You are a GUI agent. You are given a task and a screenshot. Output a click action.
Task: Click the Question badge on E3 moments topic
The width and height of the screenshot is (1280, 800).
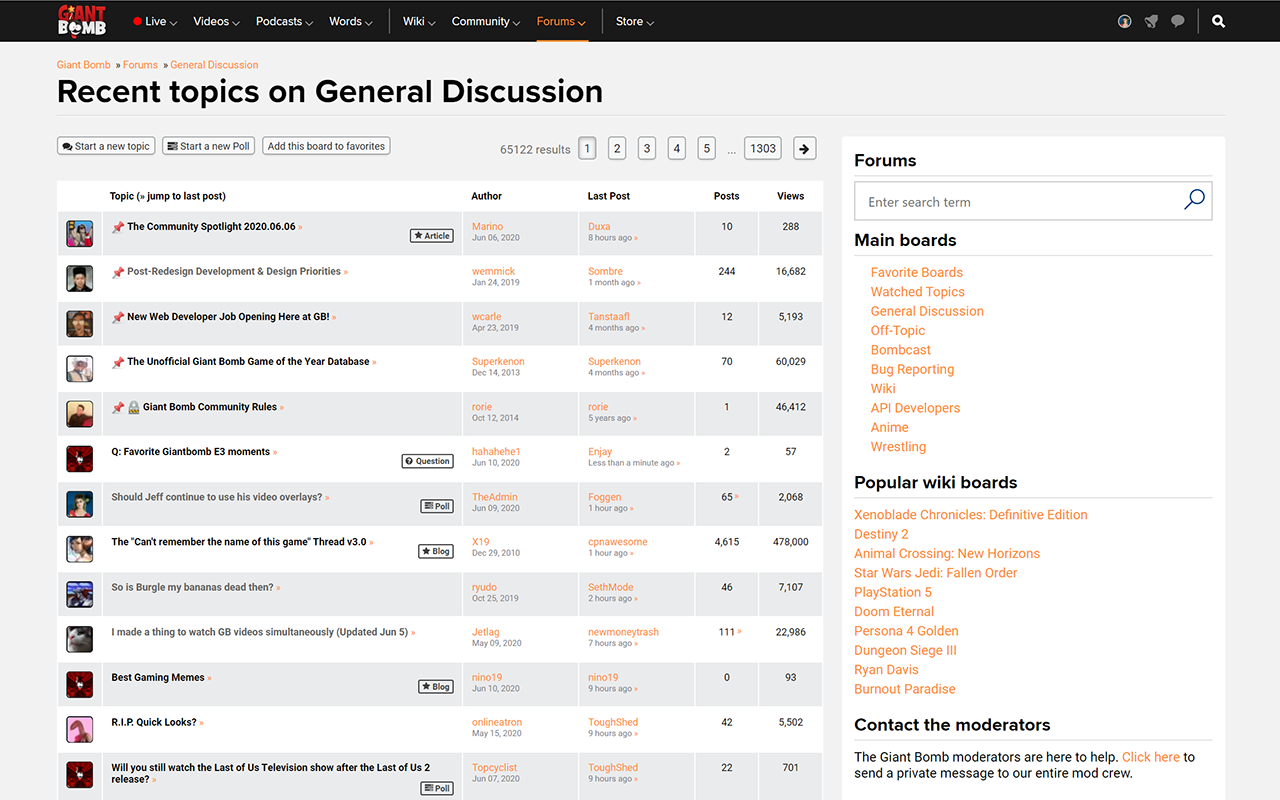point(428,461)
